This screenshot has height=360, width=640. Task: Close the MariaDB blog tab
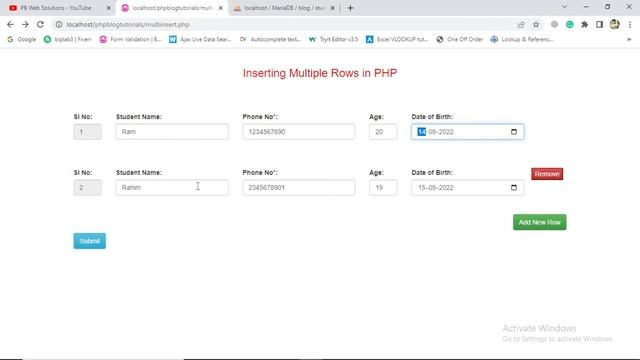332,8
